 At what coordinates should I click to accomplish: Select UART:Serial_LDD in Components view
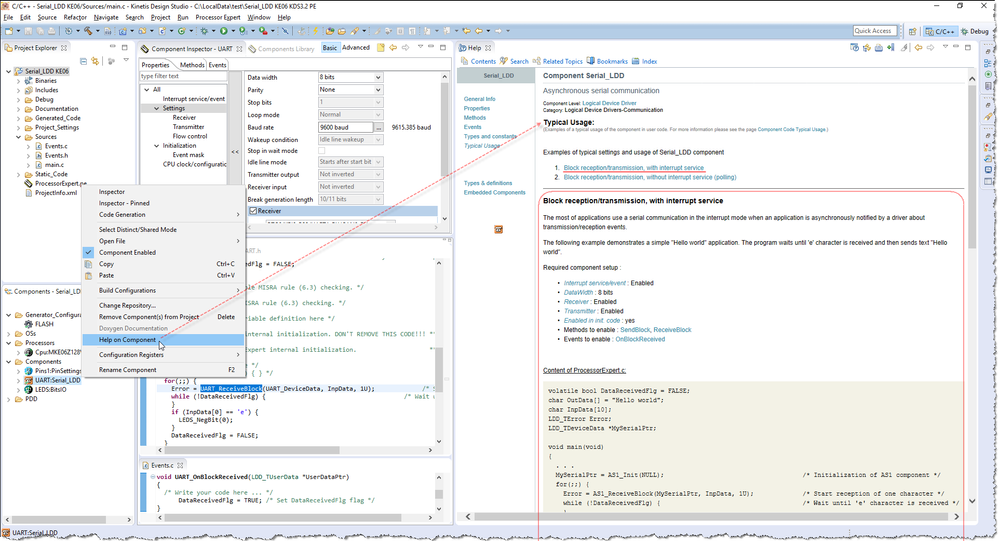(57, 380)
